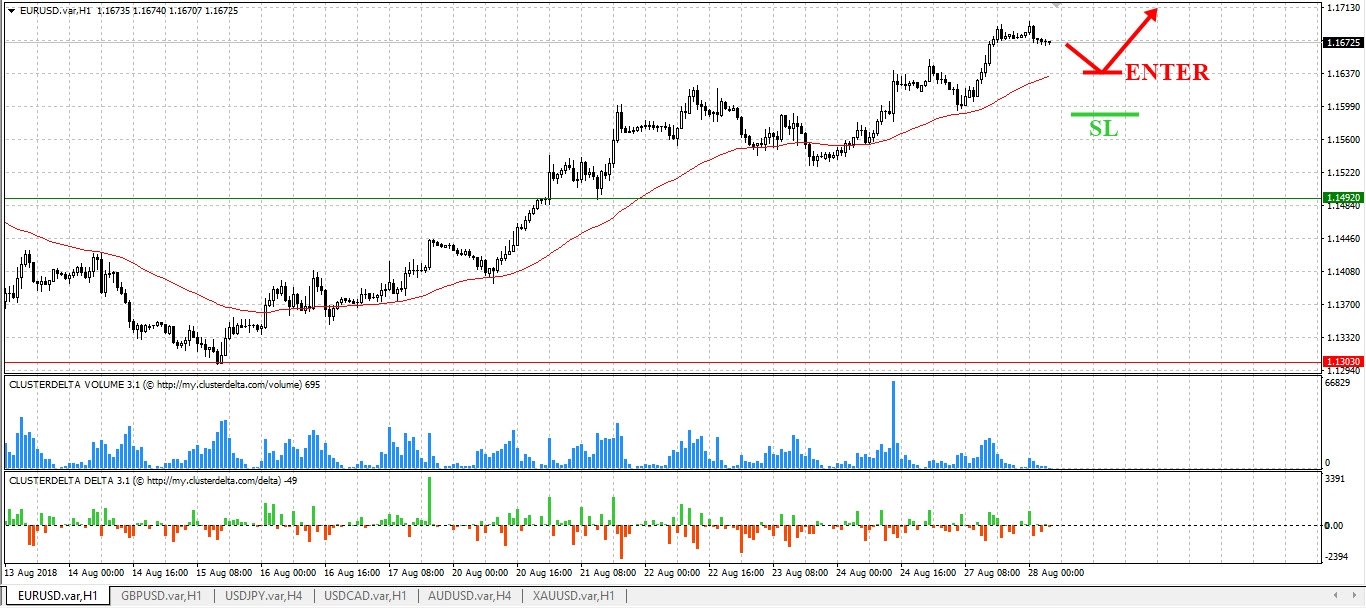Click the 28 Aug 00:00 time axis label
The image size is (1366, 608).
(1055, 574)
